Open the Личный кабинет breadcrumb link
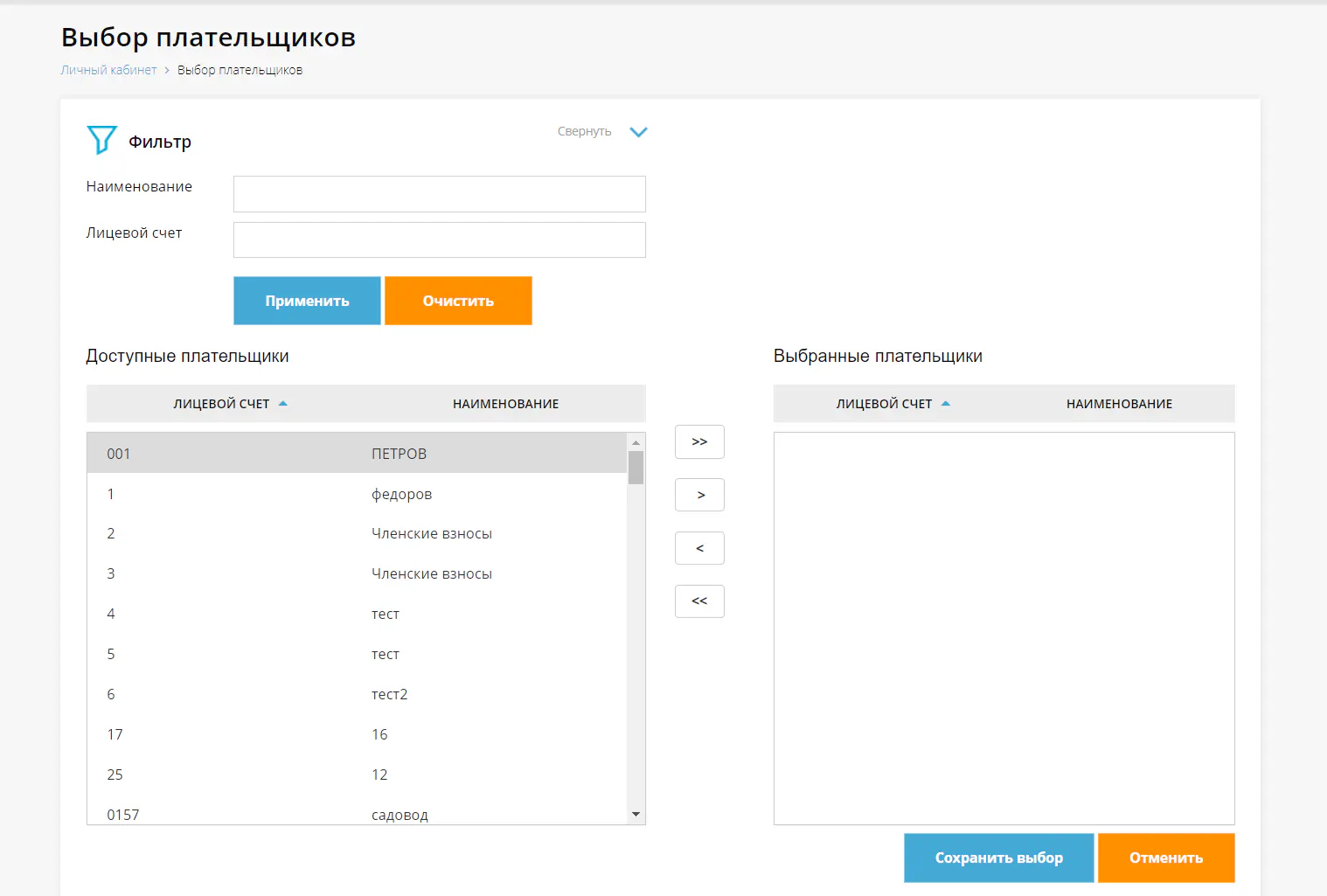The width and height of the screenshot is (1327, 896). click(108, 70)
